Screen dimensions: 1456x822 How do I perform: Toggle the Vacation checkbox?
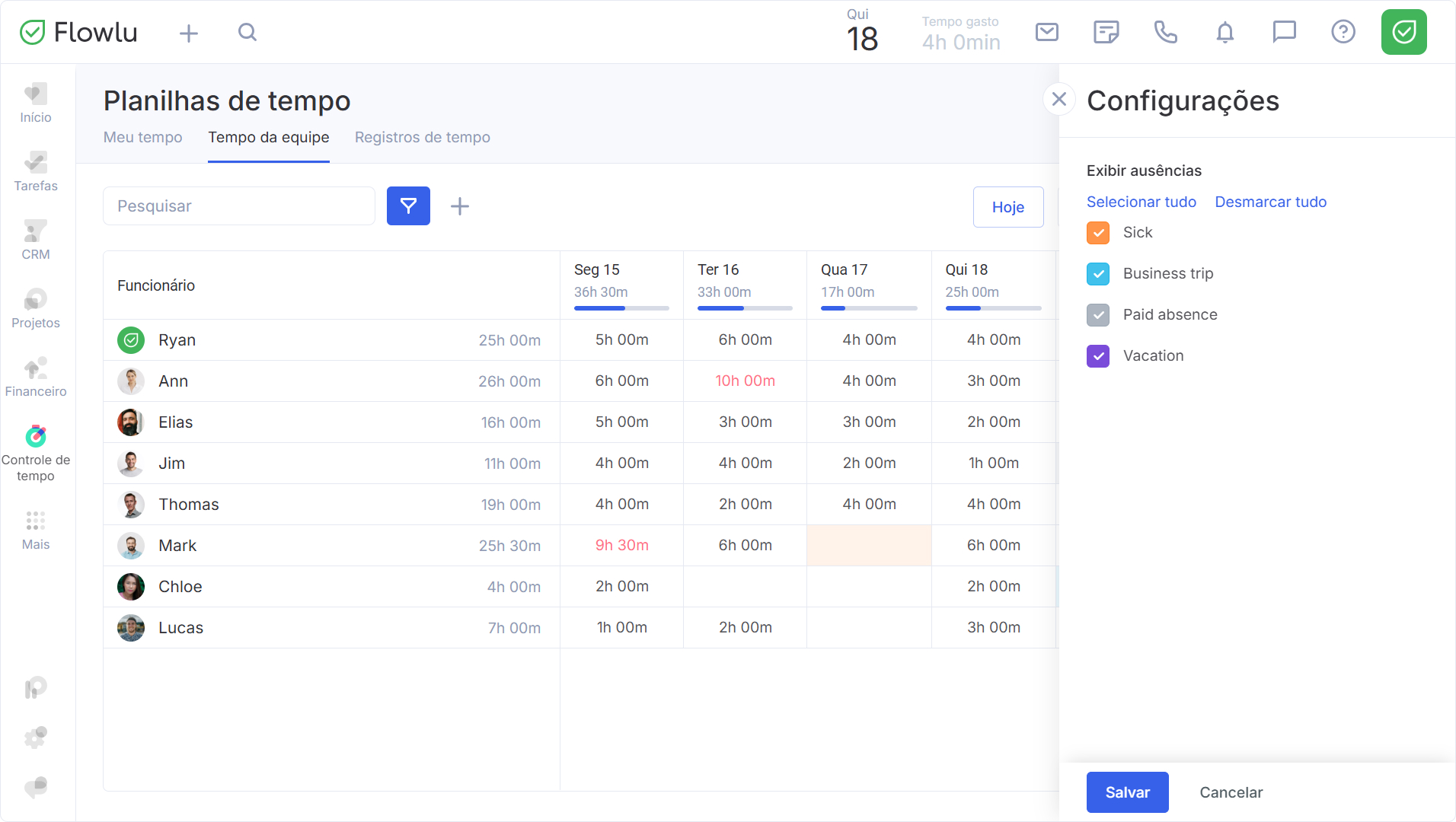(x=1098, y=356)
